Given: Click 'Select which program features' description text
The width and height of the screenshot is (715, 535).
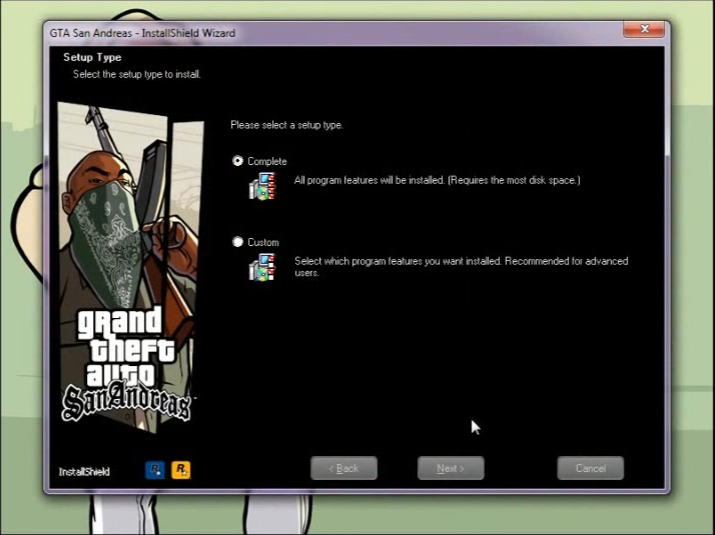Looking at the screenshot, I should pyautogui.click(x=460, y=266).
